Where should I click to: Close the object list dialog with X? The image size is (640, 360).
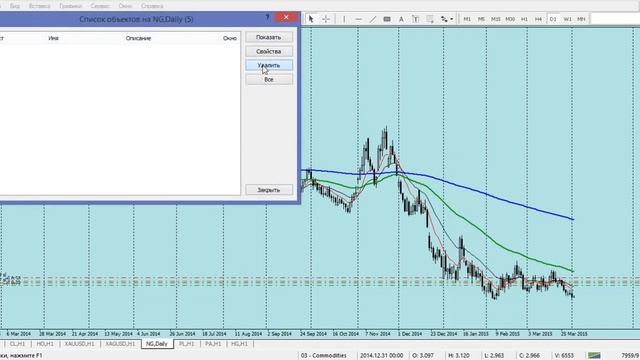[x=286, y=17]
